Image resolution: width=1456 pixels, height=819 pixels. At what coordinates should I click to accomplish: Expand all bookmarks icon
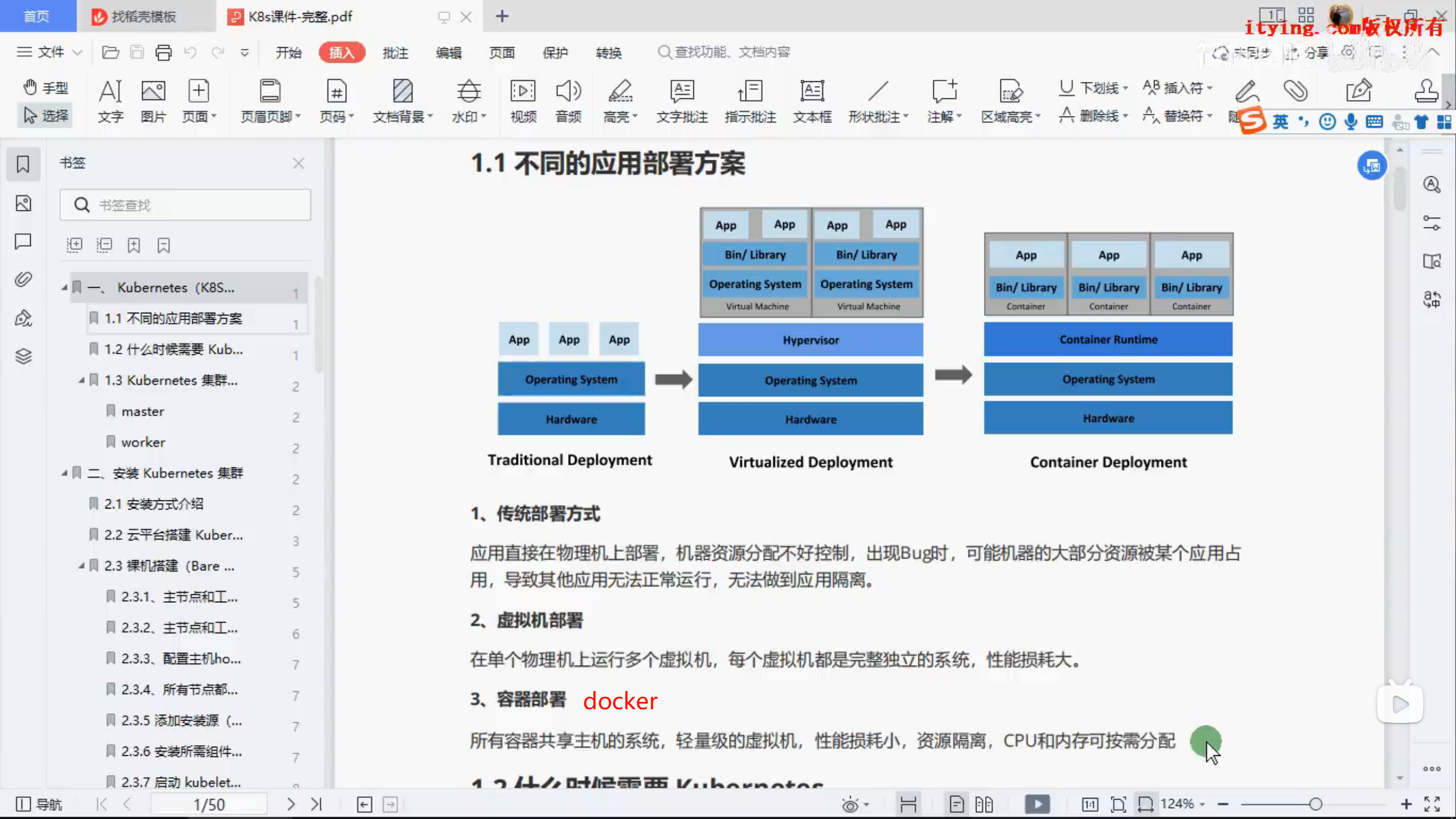click(x=75, y=245)
